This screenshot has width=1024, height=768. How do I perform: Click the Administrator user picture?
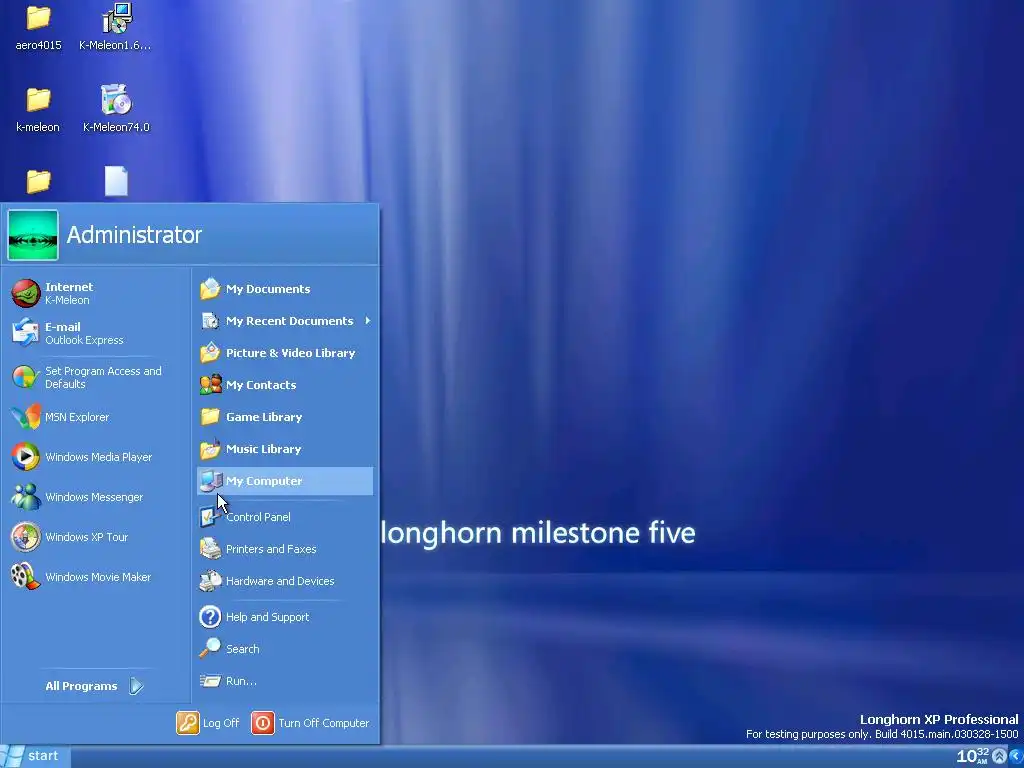tap(33, 235)
